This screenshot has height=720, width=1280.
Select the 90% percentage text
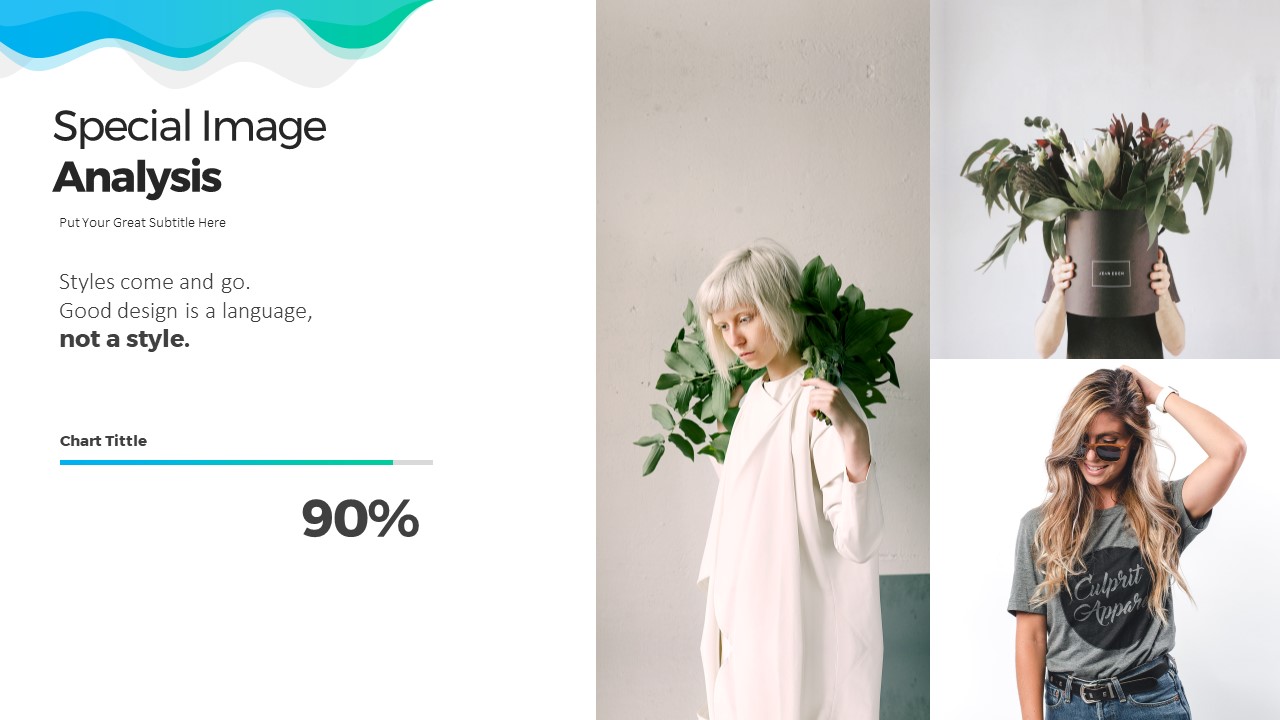click(360, 519)
